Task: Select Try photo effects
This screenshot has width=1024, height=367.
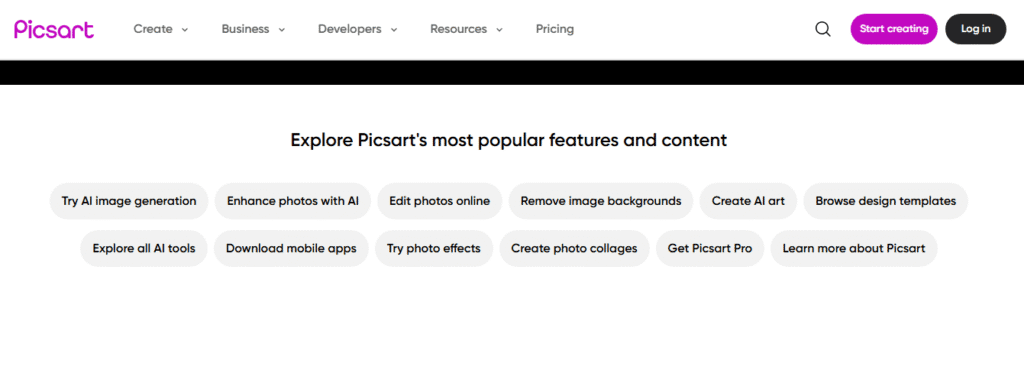Action: pos(434,248)
